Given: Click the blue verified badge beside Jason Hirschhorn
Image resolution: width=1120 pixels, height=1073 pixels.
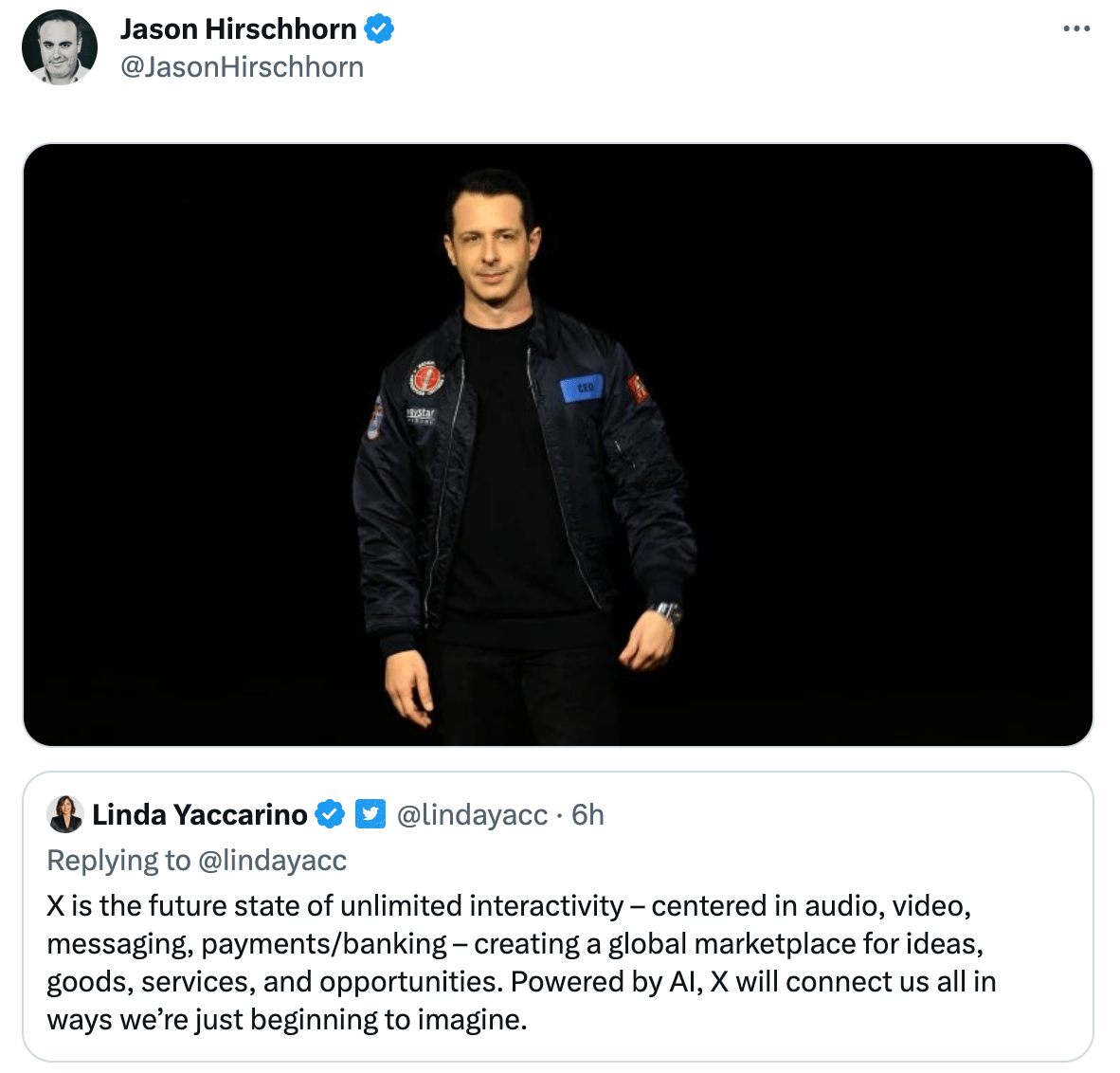Looking at the screenshot, I should click(x=379, y=29).
